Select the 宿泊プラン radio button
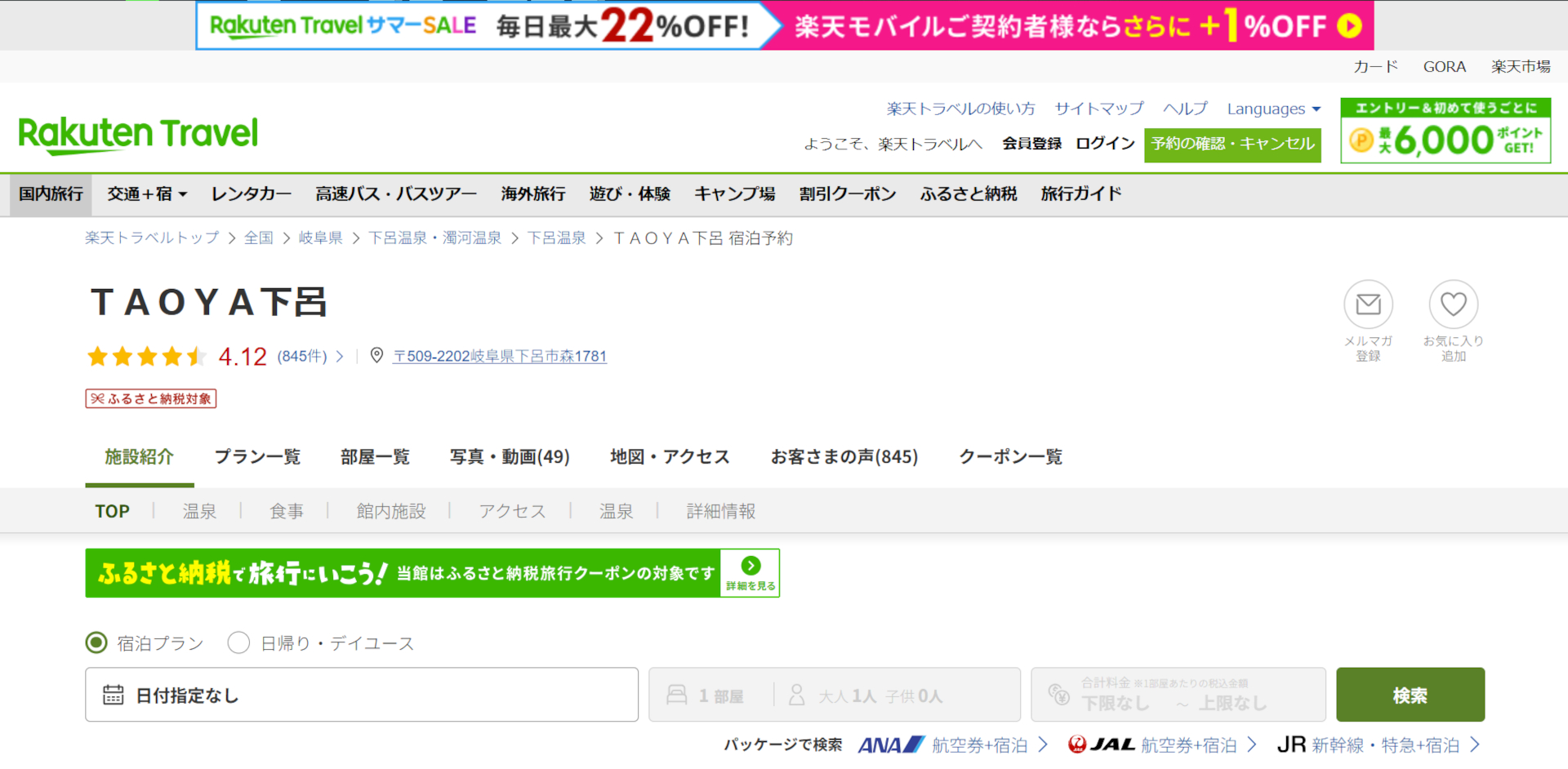The height and width of the screenshot is (769, 1568). [x=96, y=643]
